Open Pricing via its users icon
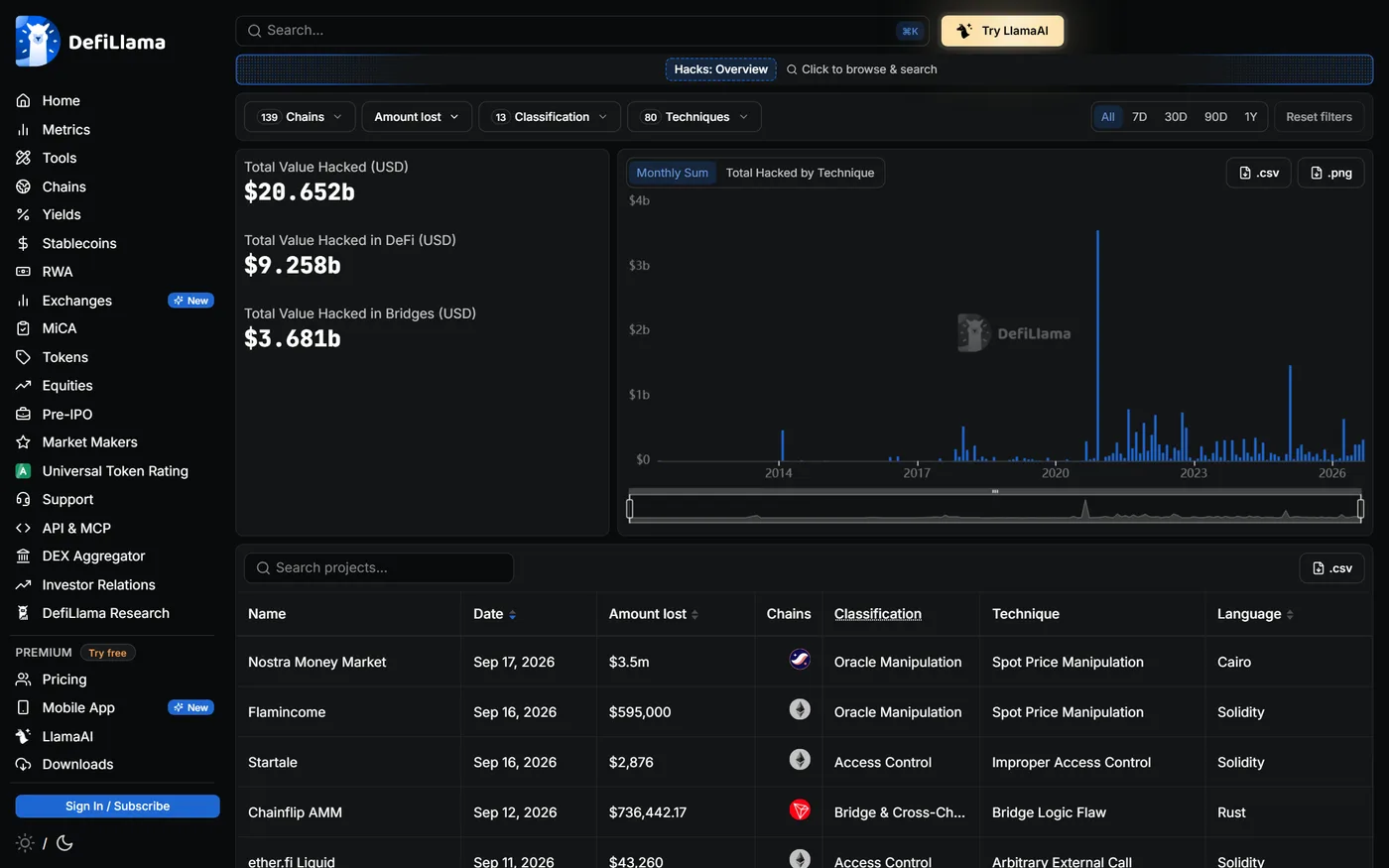This screenshot has width=1389, height=868. pos(23,680)
